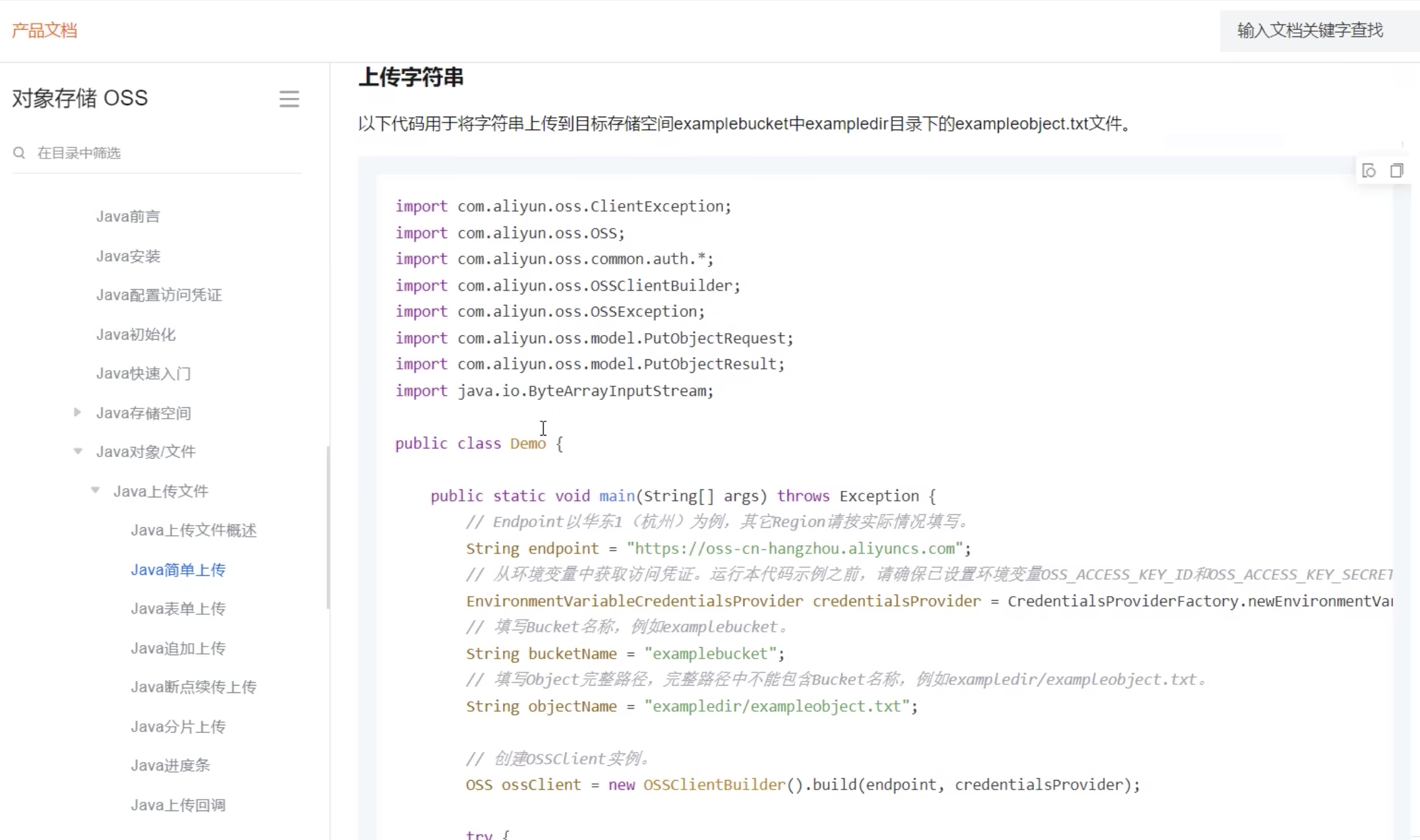Screen dimensions: 1420x840
Task: Toggle code theme icon beside copy
Action: 1369,171
